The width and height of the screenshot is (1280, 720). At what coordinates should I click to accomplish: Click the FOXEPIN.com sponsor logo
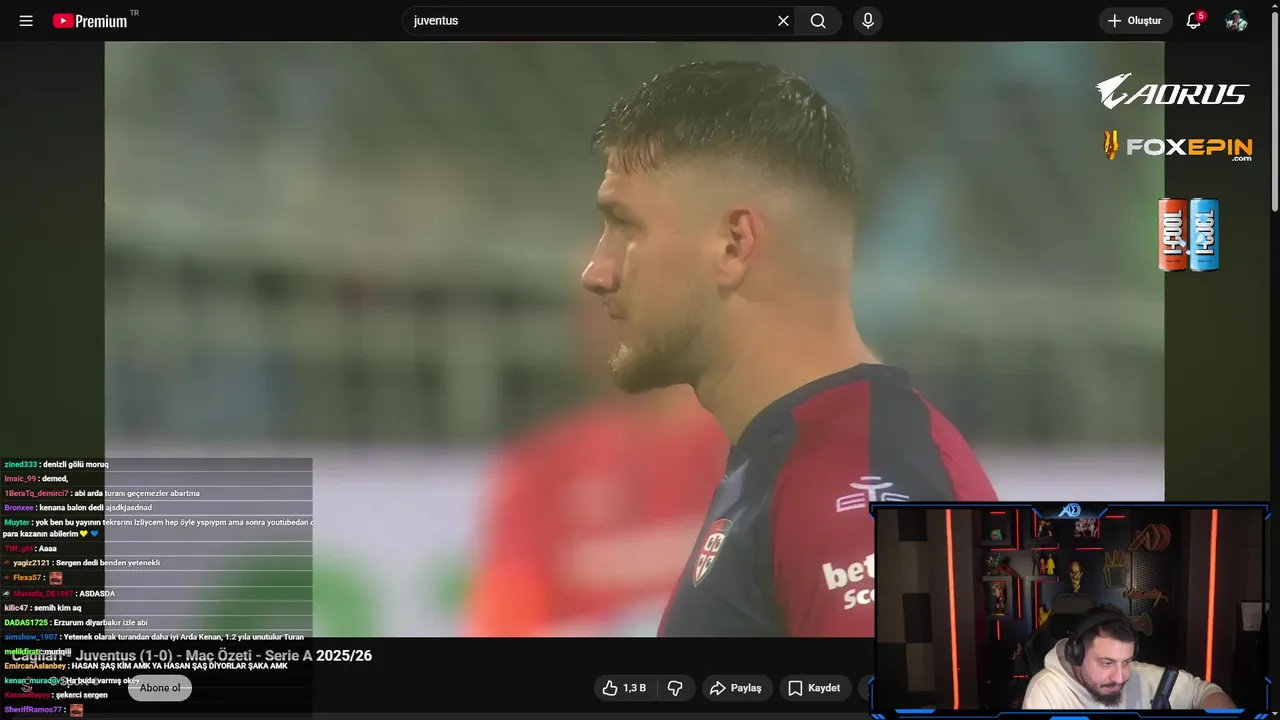tap(1178, 147)
